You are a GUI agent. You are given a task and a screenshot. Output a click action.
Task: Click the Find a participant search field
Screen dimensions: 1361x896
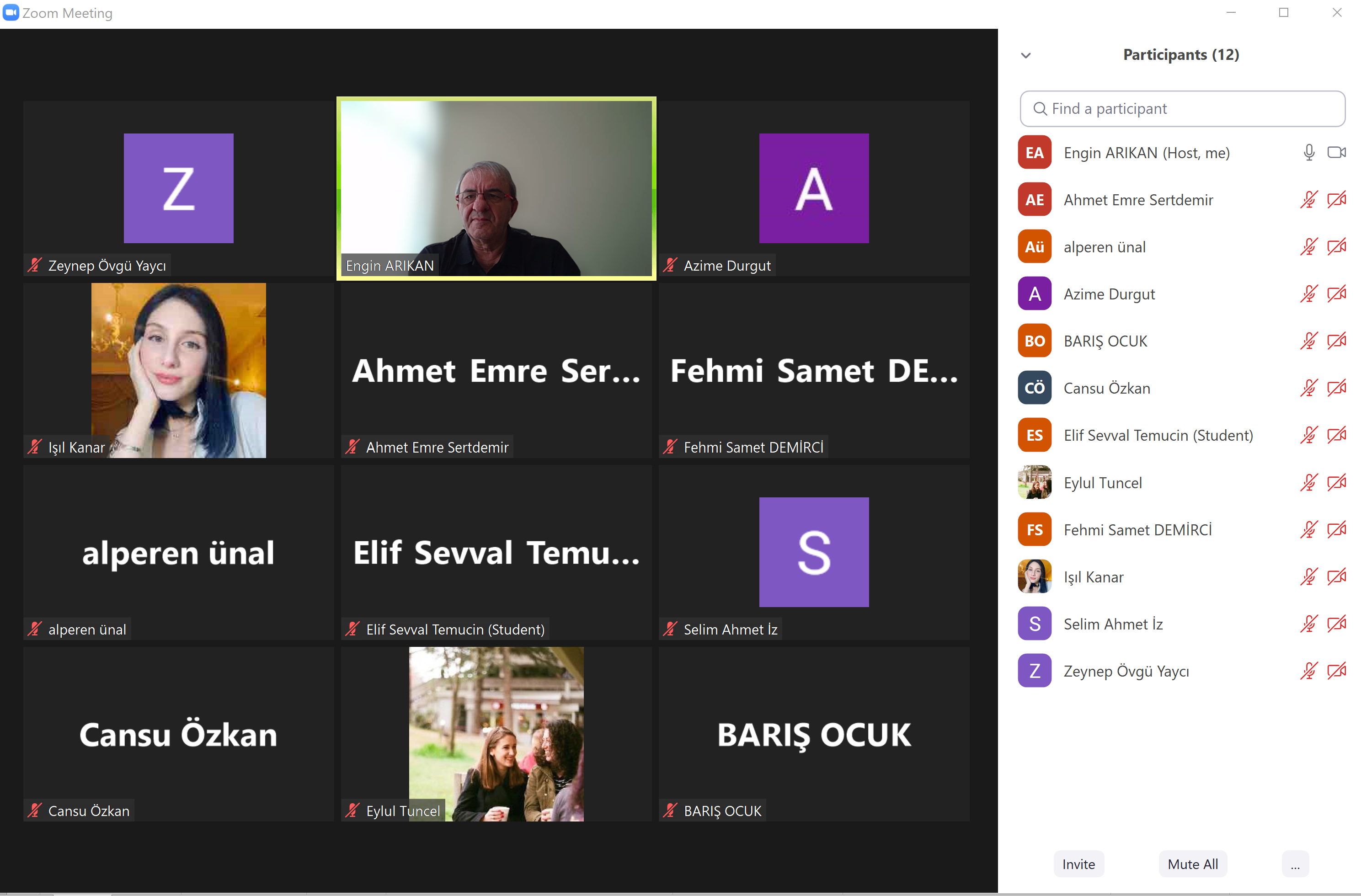[x=1182, y=109]
